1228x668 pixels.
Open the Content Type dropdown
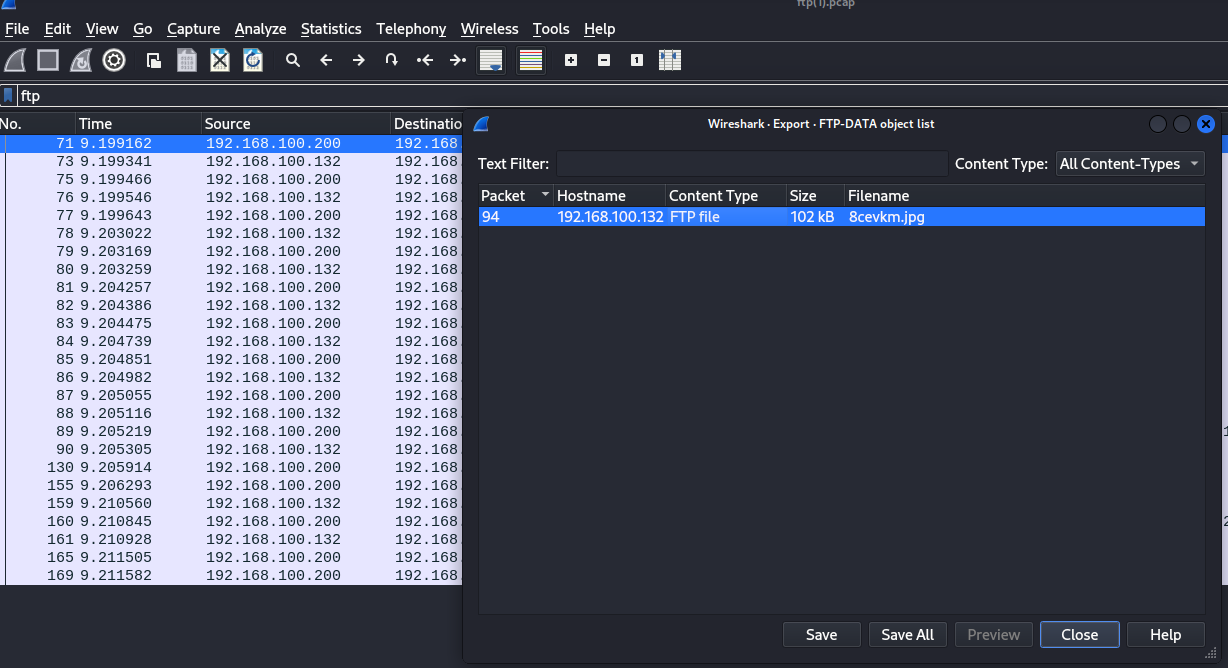pyautogui.click(x=1131, y=164)
